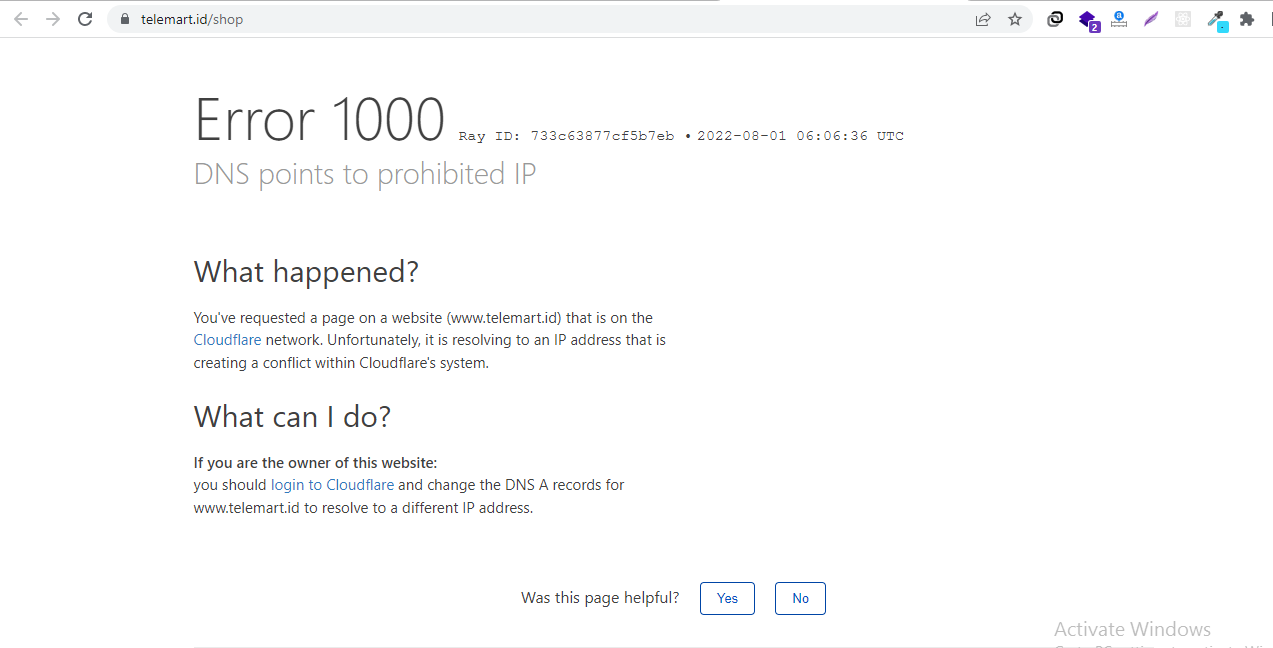
Task: Go forward in browser history
Action: coord(53,19)
